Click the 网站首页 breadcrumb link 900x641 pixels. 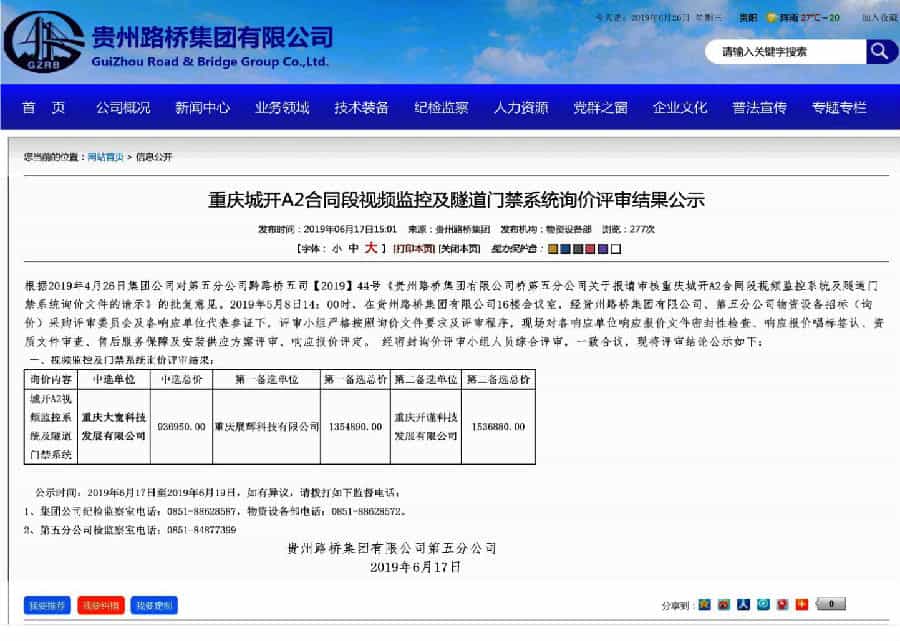click(x=105, y=157)
